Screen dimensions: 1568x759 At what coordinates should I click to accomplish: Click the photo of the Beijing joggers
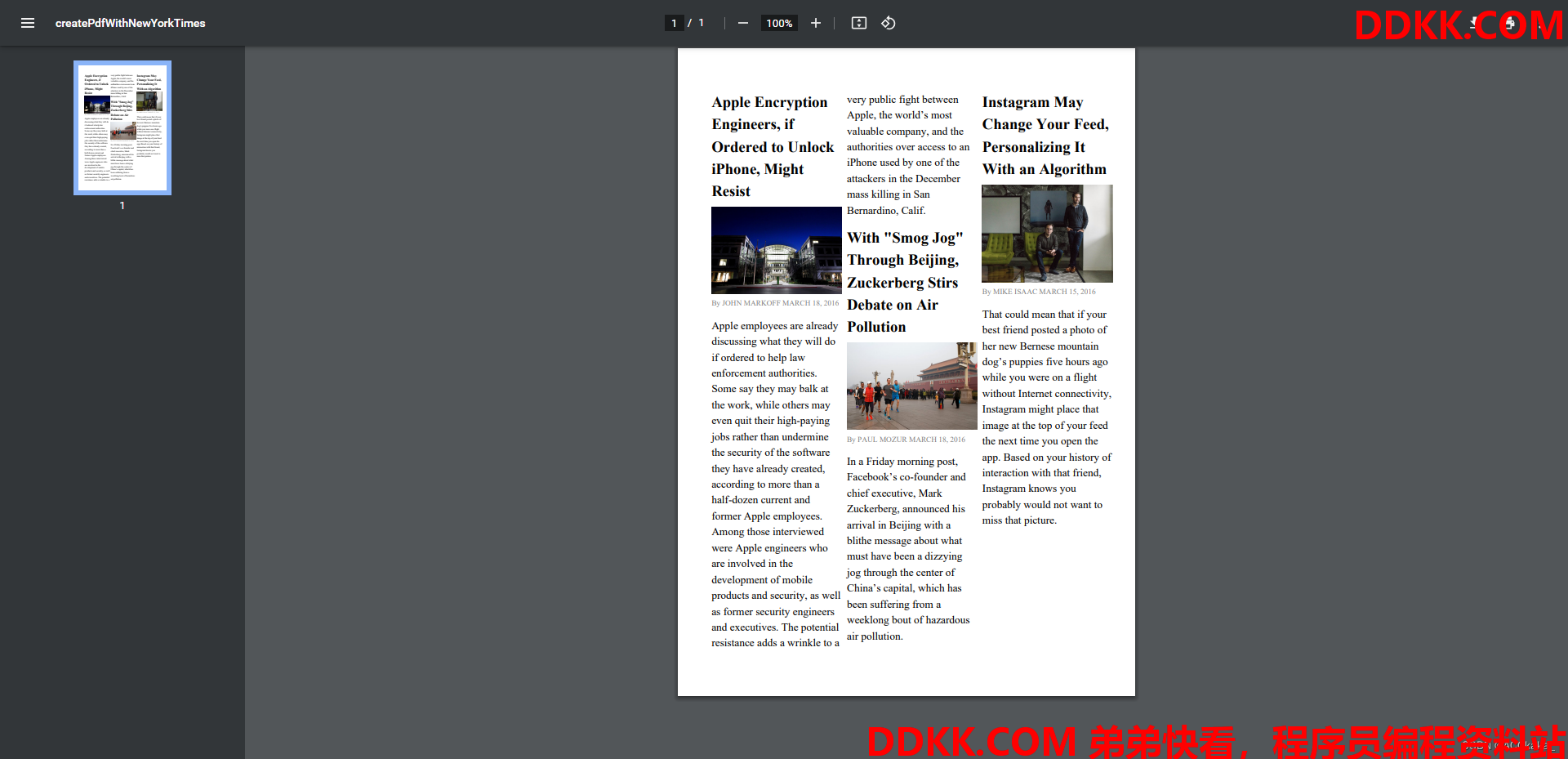coord(912,386)
